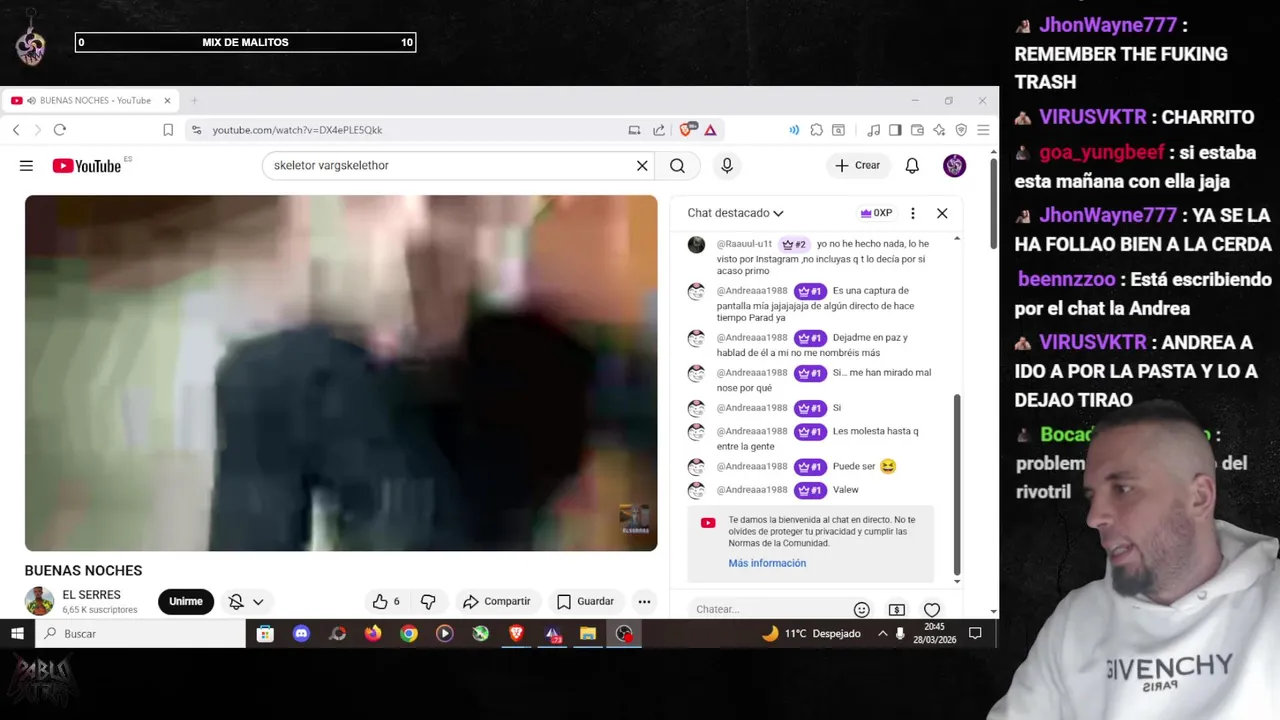Image resolution: width=1280 pixels, height=720 pixels.
Task: Share this link using the address bar share icon
Action: click(x=659, y=130)
